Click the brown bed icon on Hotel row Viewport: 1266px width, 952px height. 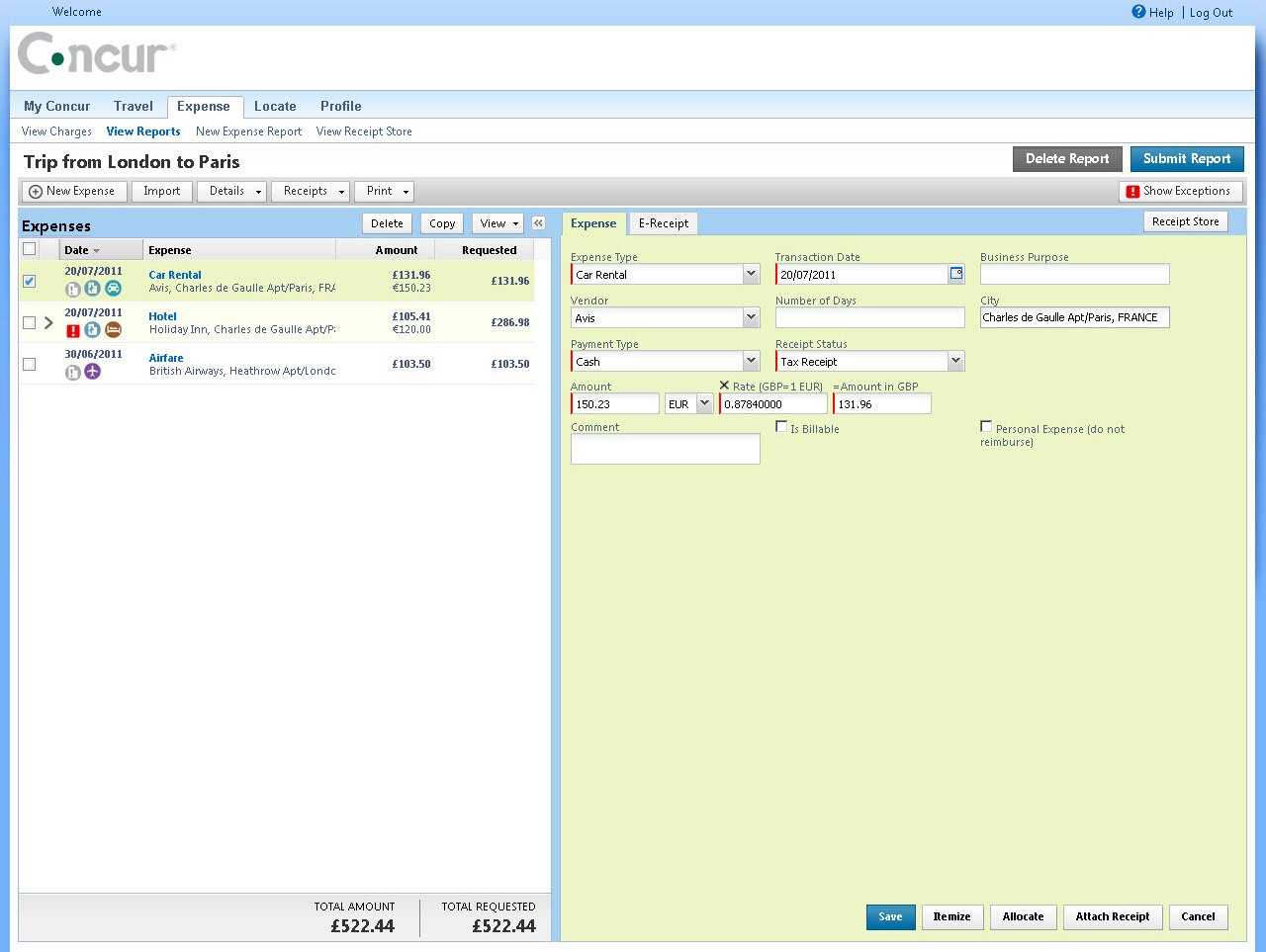coord(113,330)
